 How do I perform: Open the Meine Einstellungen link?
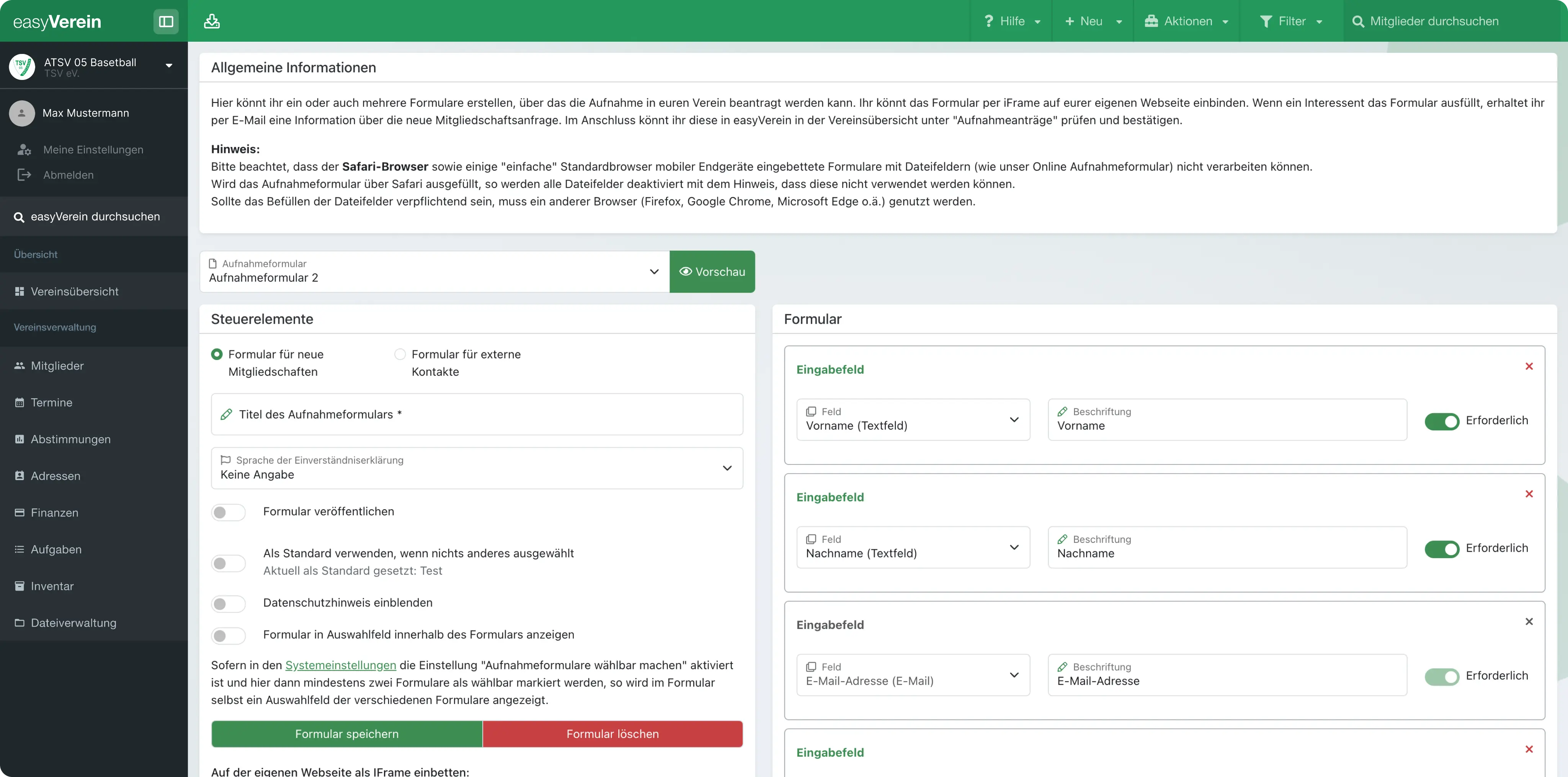[93, 150]
